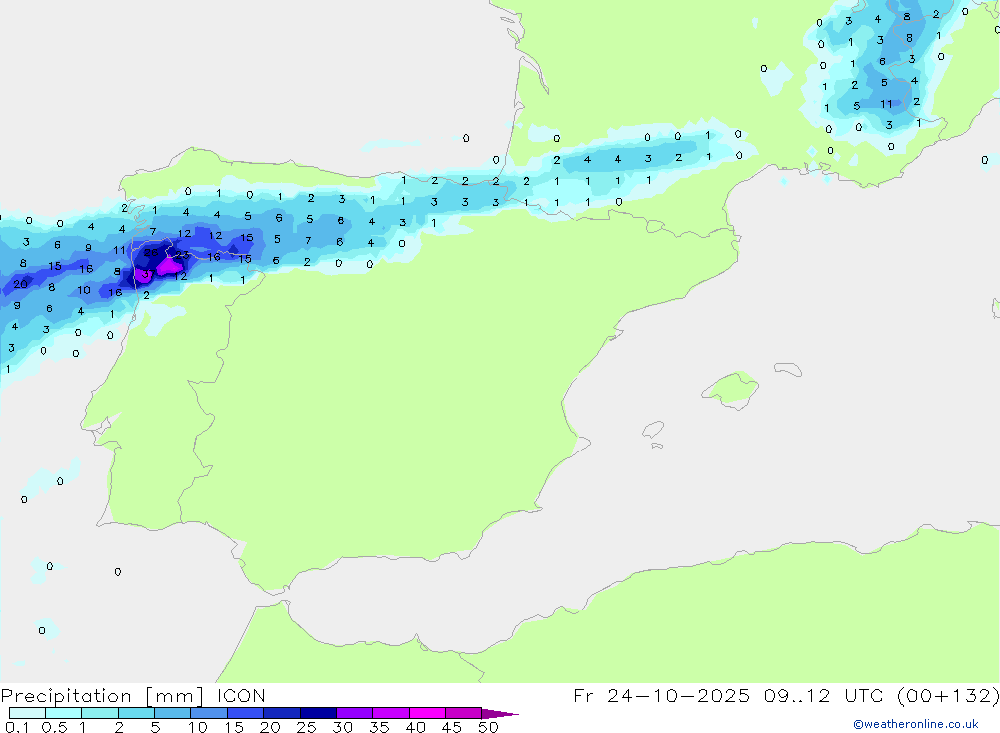
Task: Choose the 25–30 mm dark navy swatch
Action: 318,713
